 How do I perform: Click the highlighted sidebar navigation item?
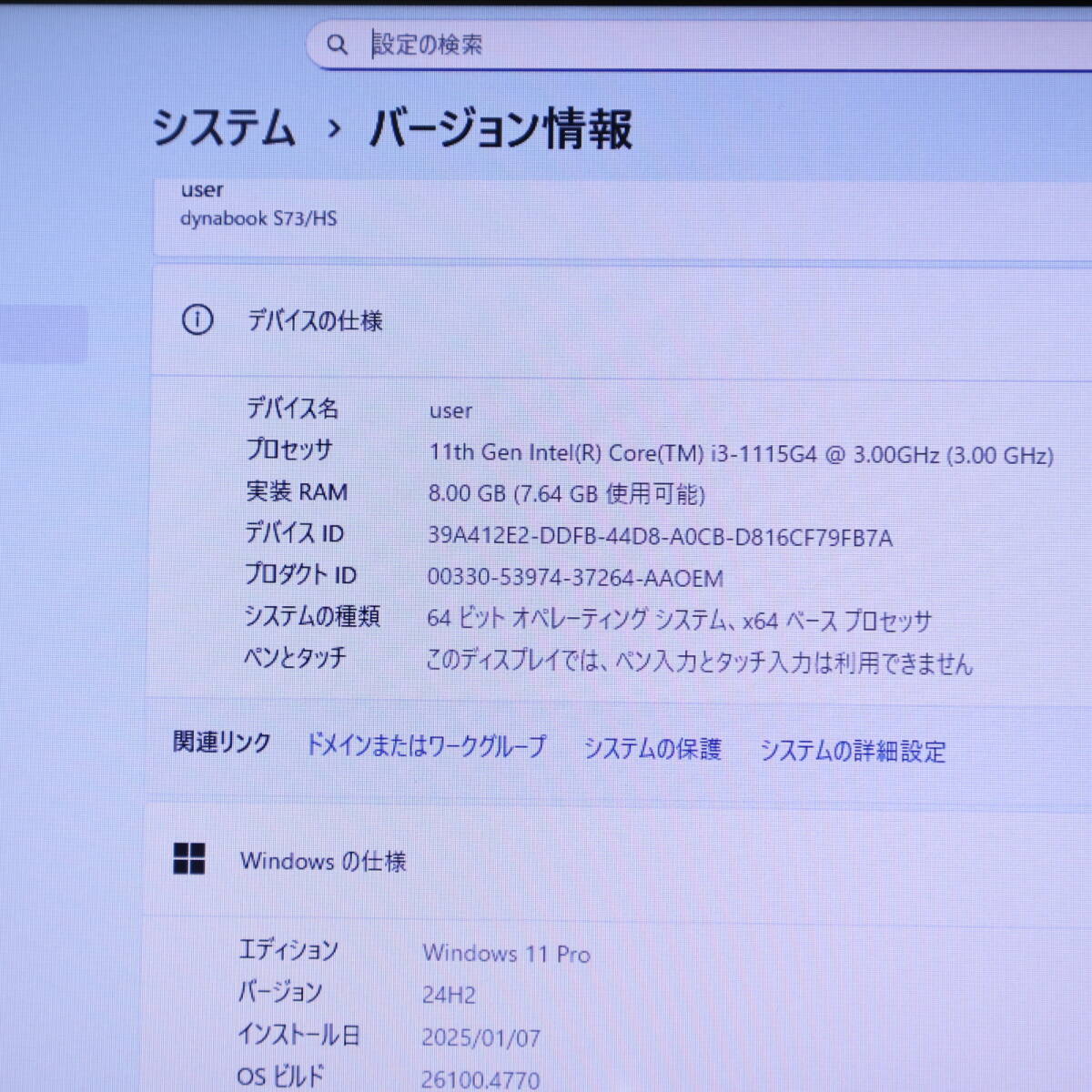tap(44, 334)
